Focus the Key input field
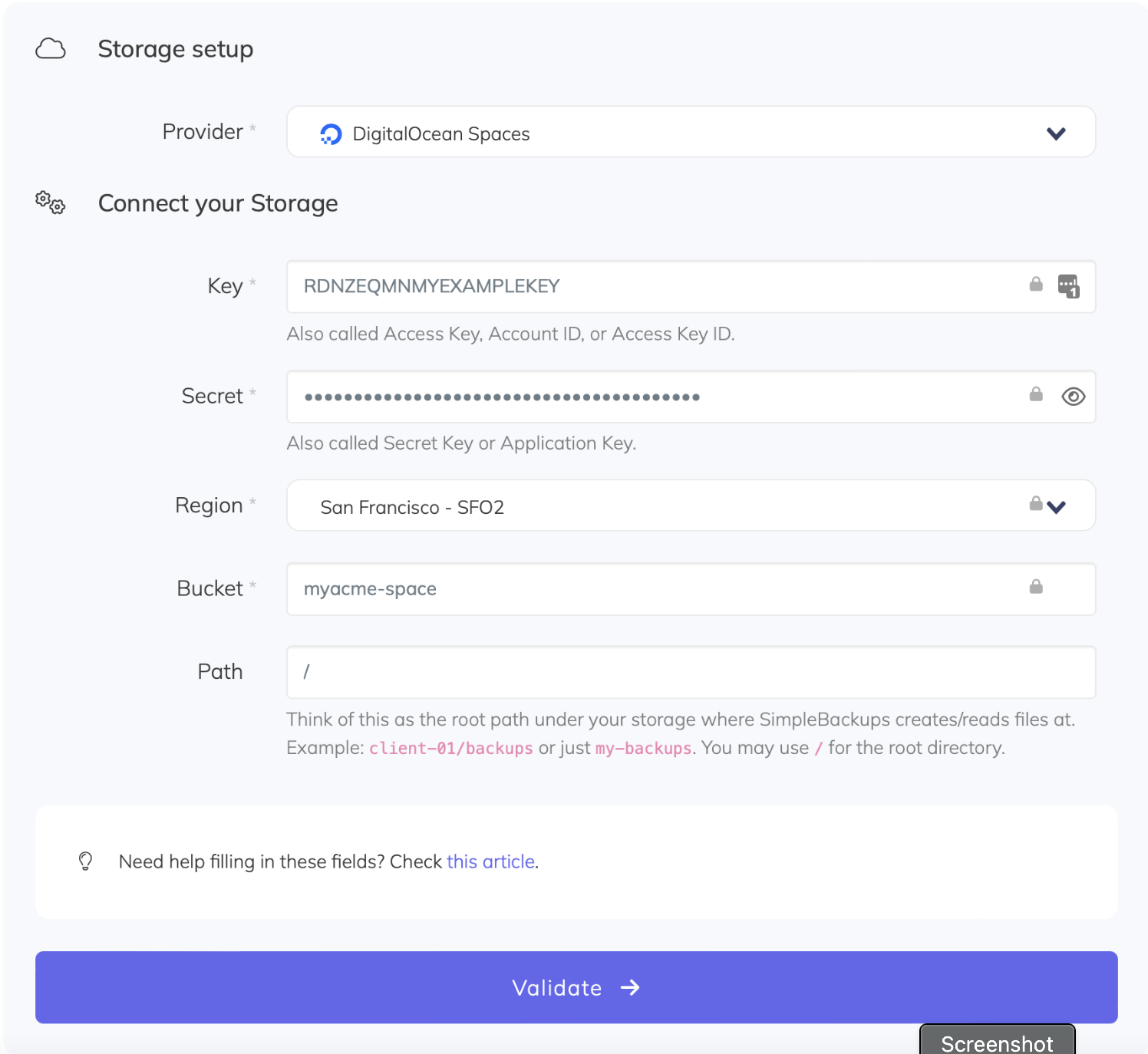 coord(652,287)
